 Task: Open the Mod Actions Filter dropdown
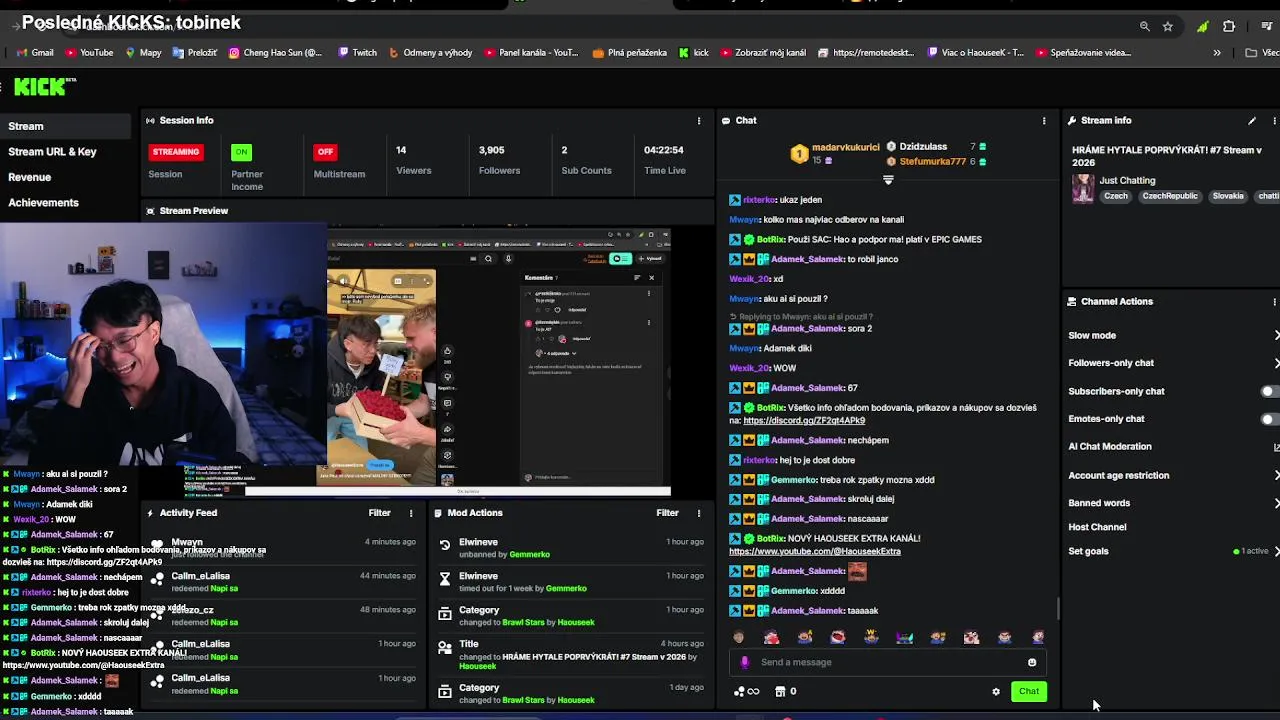coord(667,513)
